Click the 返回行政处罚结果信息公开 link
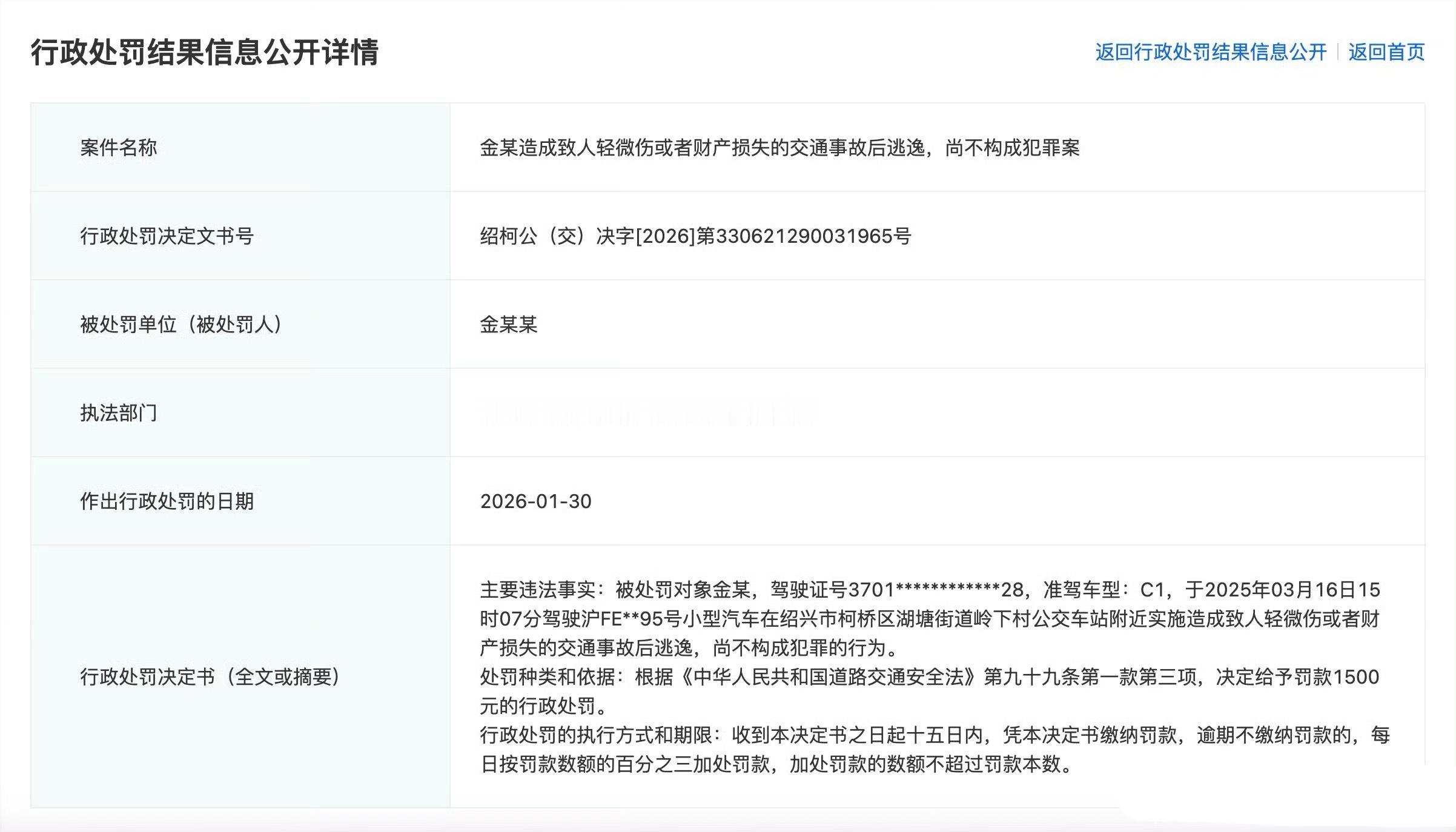This screenshot has height=832, width=1456. click(x=1210, y=52)
